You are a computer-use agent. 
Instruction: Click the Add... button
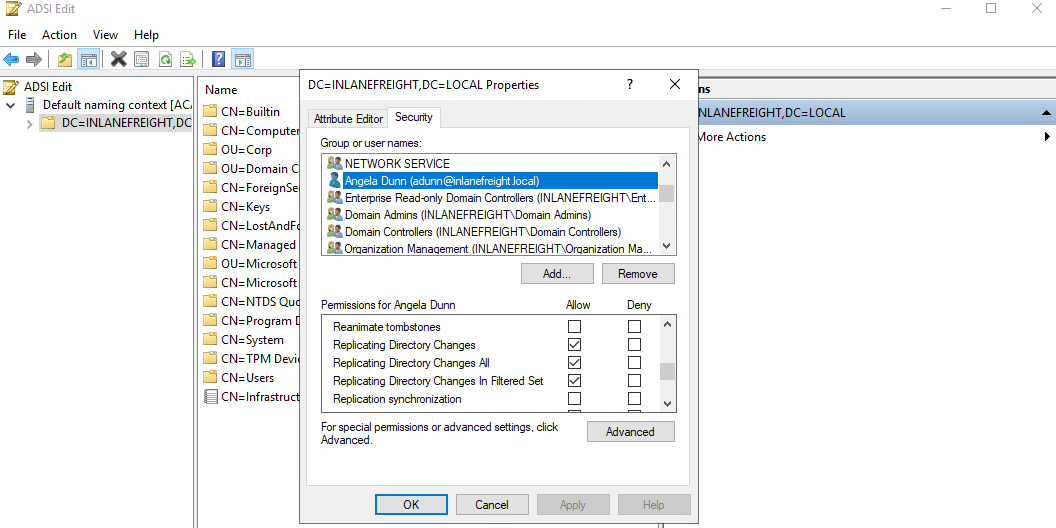point(557,274)
